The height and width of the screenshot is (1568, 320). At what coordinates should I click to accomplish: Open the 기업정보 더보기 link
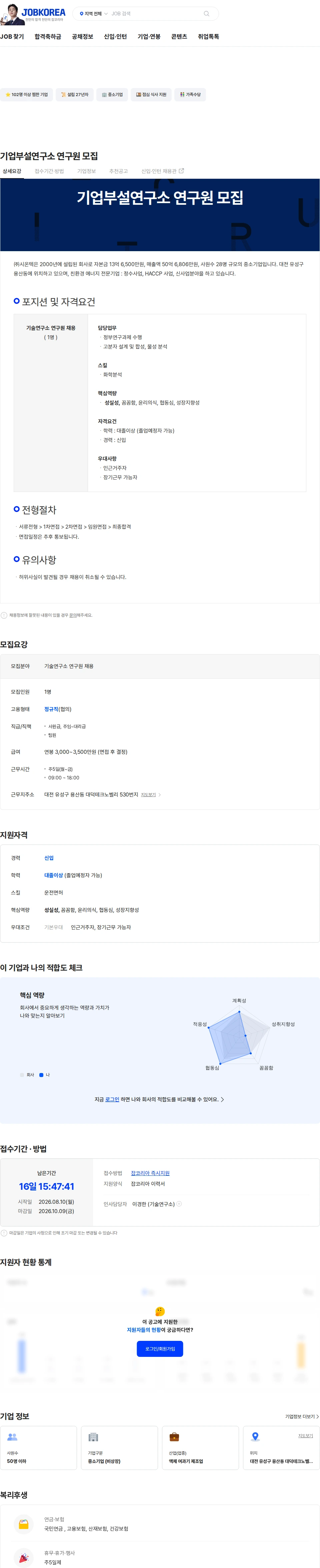tap(302, 1416)
